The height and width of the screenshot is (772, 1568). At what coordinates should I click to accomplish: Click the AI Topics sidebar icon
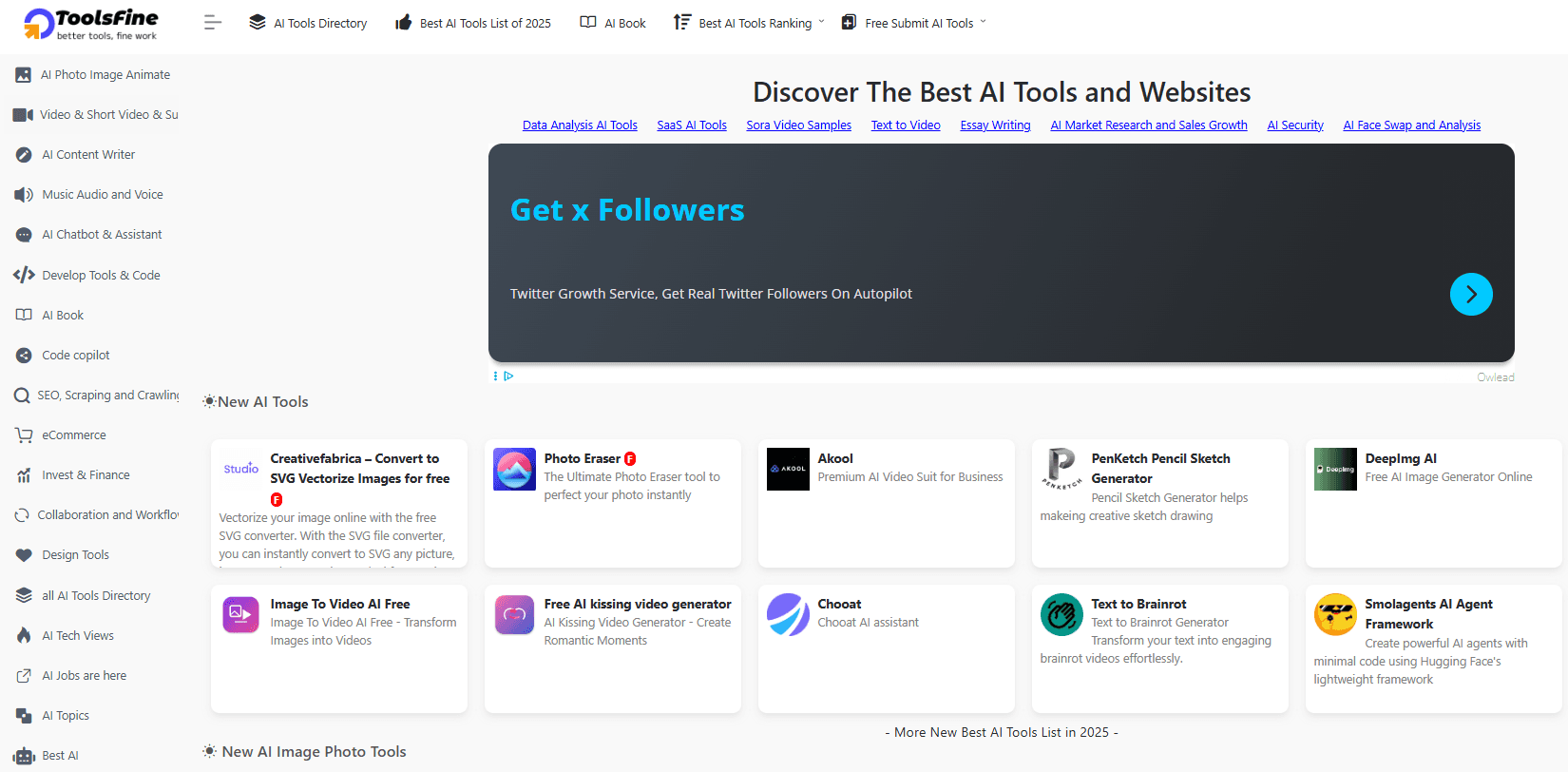coord(24,715)
